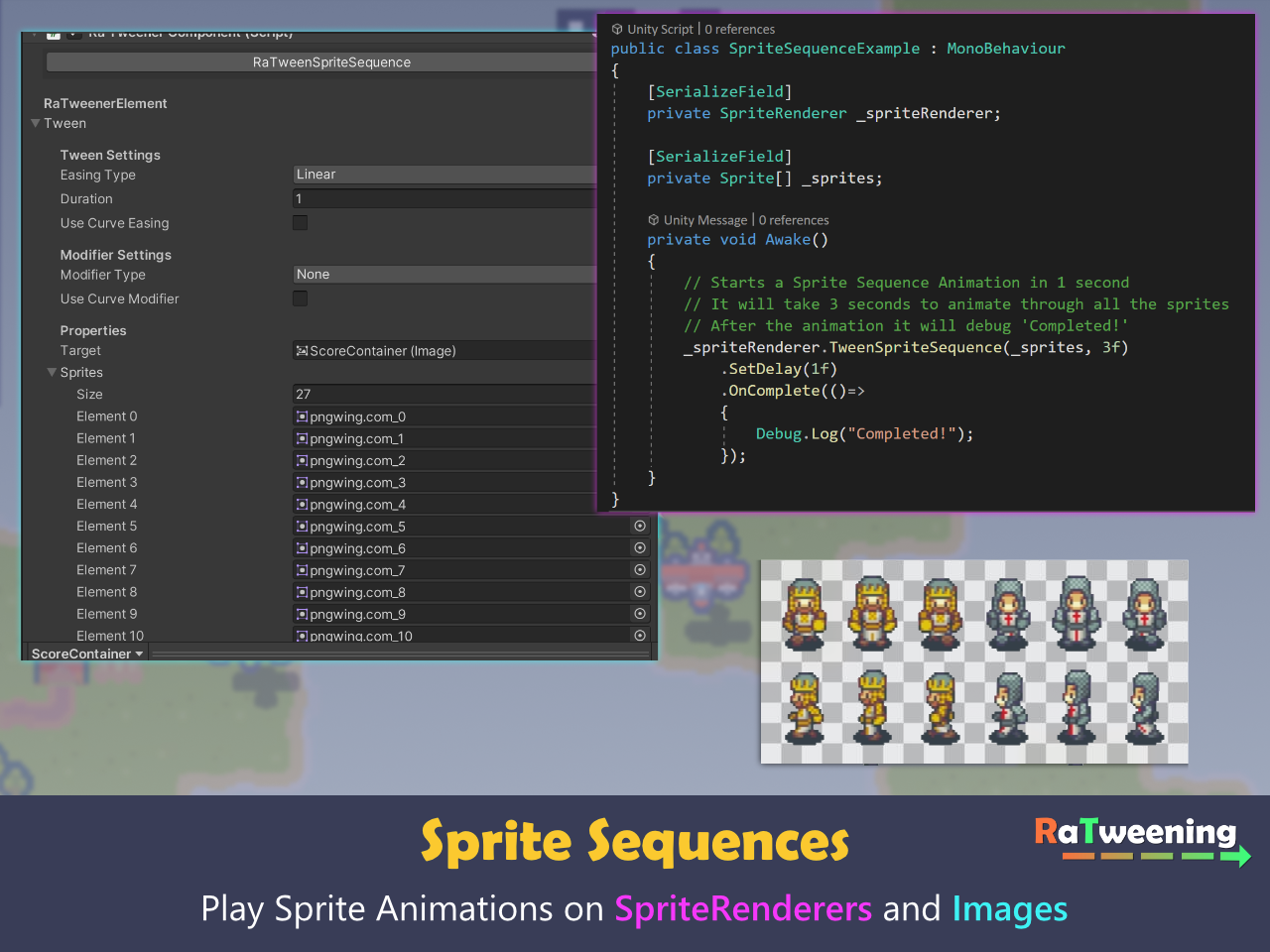Enable the Use Curve Modifier checkbox
1270x952 pixels.
[x=300, y=298]
